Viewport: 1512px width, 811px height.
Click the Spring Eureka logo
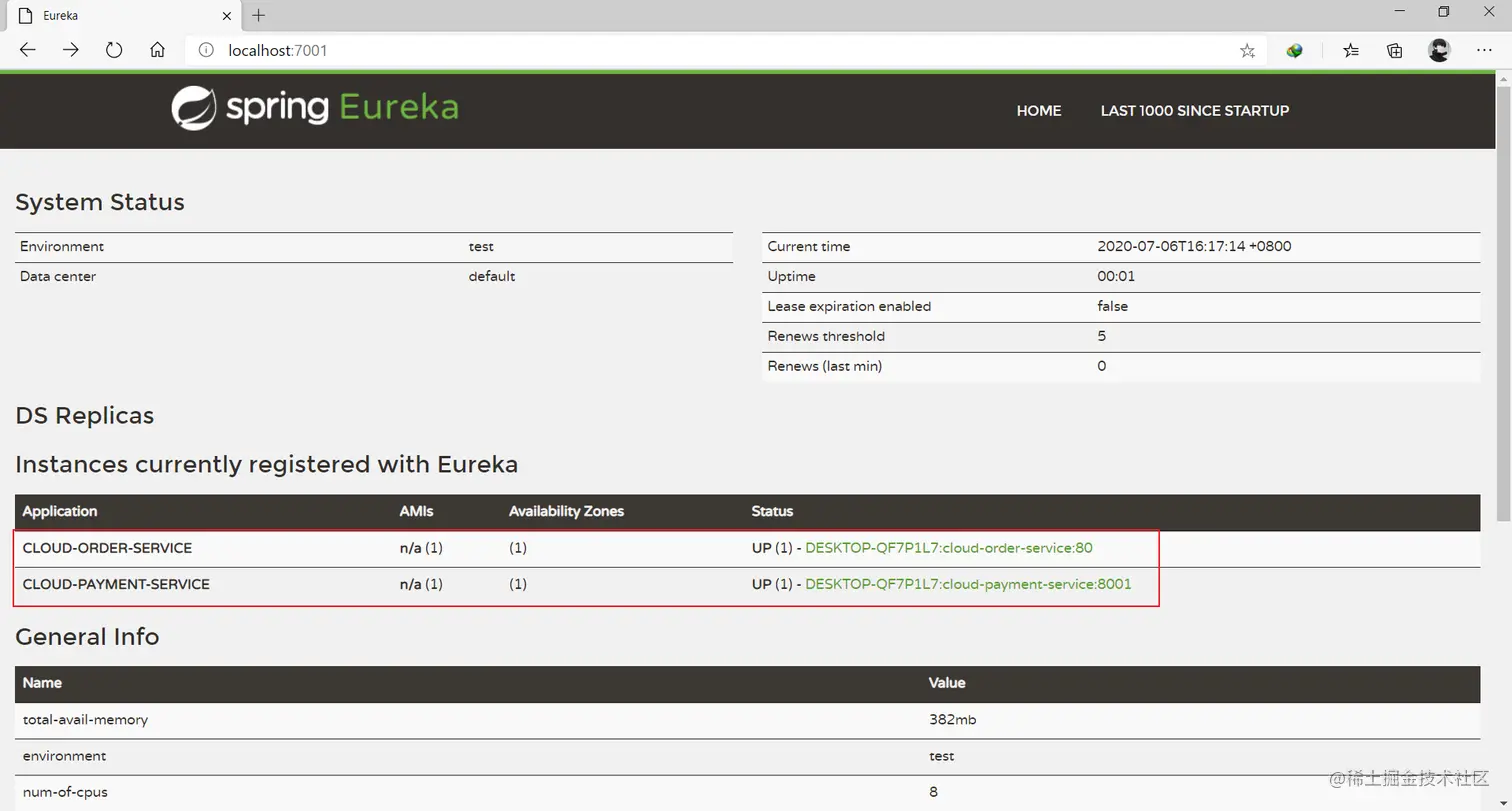(x=315, y=108)
